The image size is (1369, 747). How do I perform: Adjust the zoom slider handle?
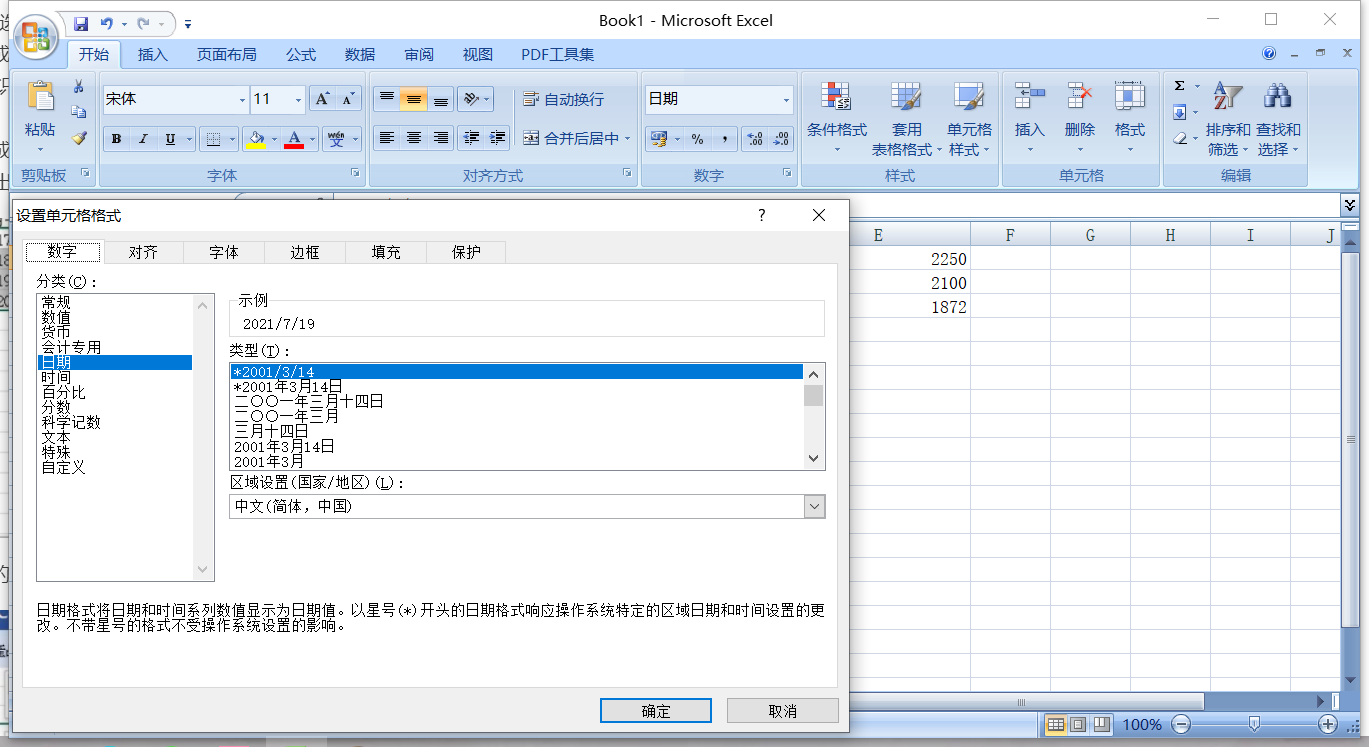[1254, 724]
